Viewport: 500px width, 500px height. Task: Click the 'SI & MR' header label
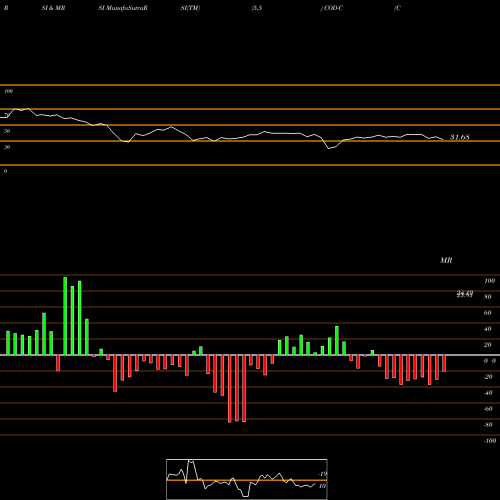coord(53,8)
